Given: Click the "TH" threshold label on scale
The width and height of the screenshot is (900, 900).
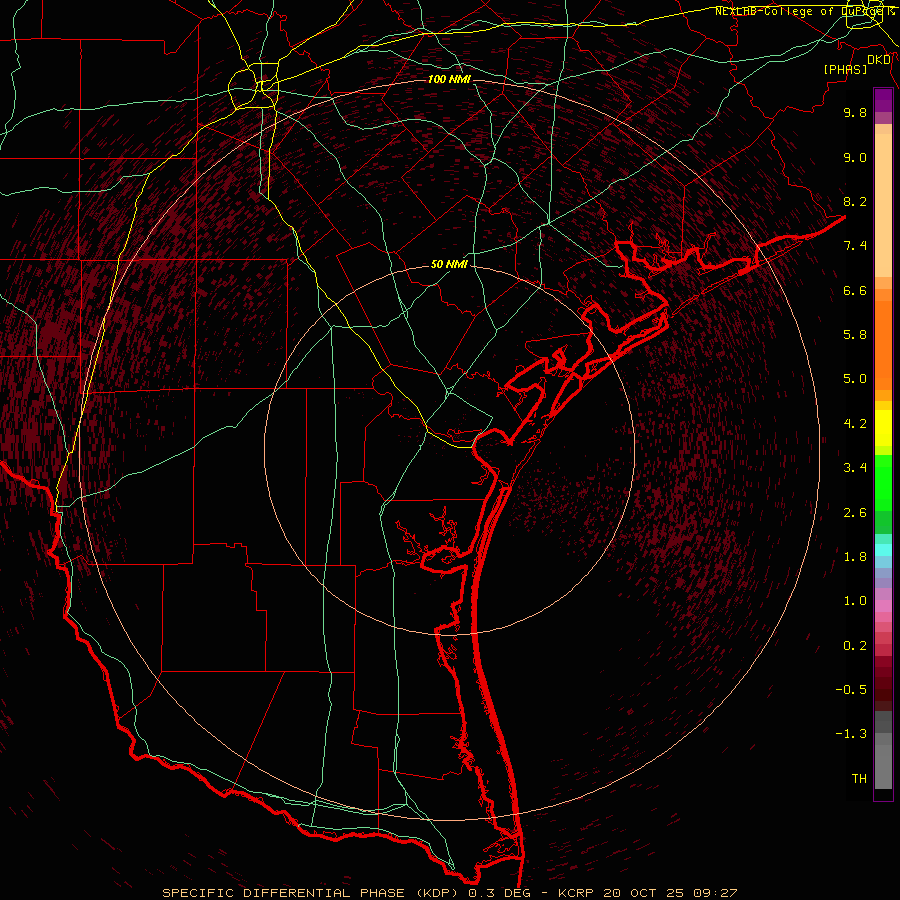Looking at the screenshot, I should pos(859,779).
